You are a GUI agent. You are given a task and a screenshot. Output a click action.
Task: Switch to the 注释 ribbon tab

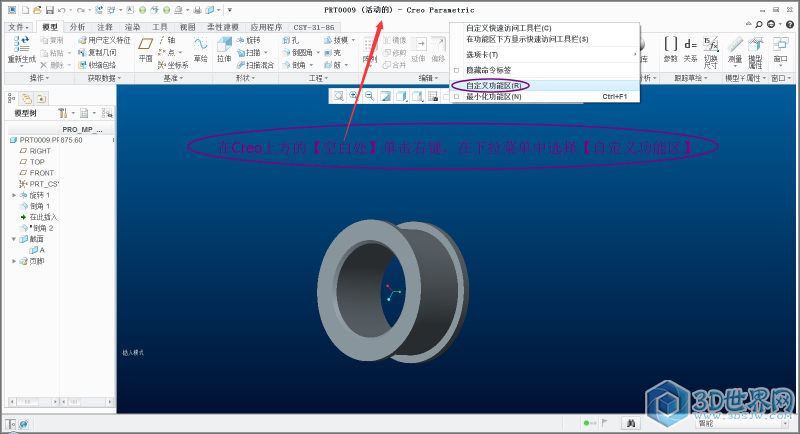point(105,27)
